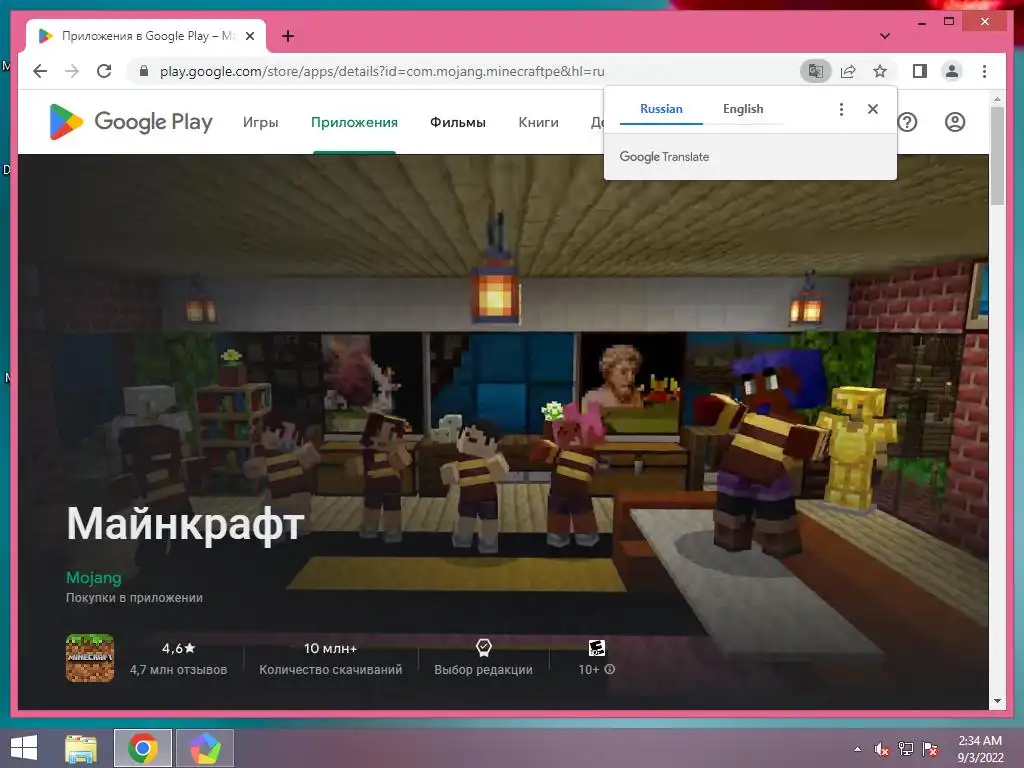Select the Russian tab in translate popup
This screenshot has height=768, width=1024.
(x=661, y=109)
